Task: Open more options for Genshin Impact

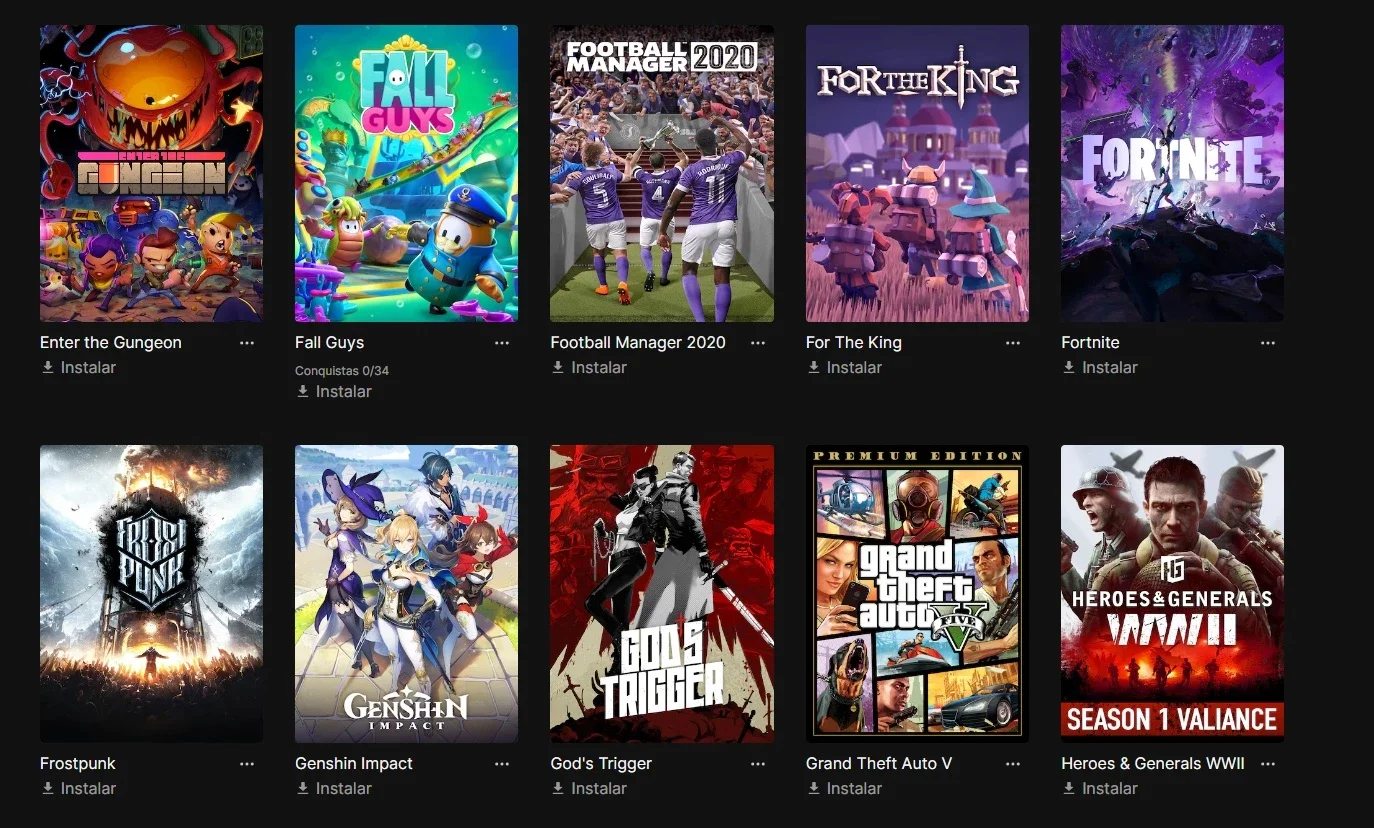Action: pos(502,764)
